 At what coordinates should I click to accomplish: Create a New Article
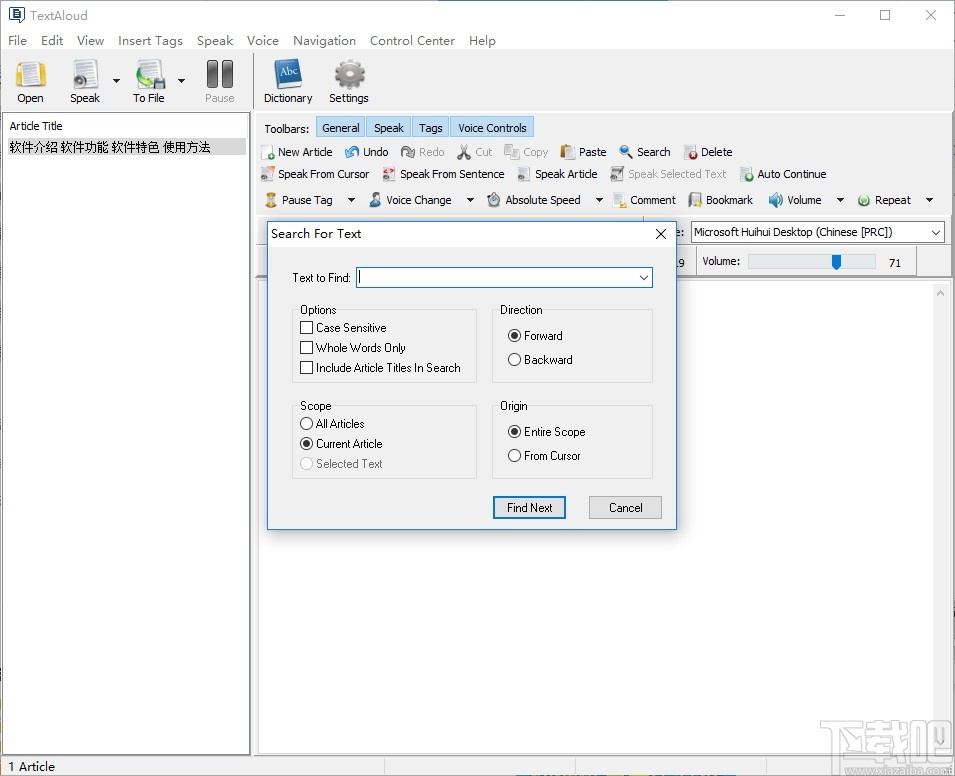click(x=297, y=151)
